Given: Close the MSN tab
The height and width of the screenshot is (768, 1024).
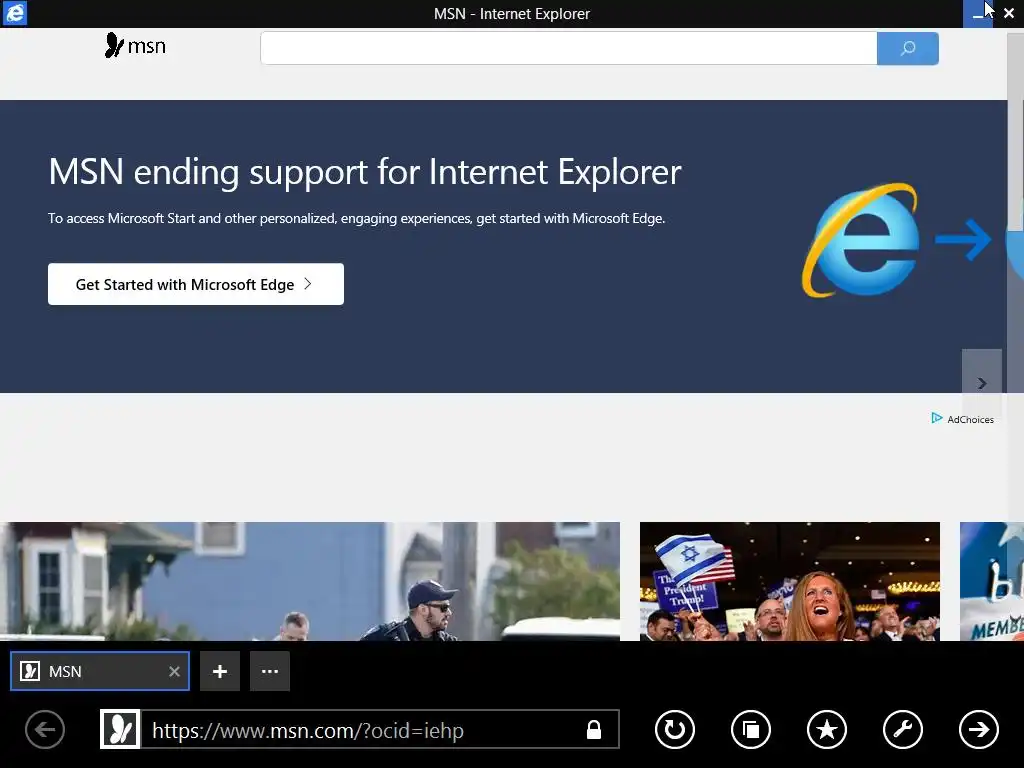Looking at the screenshot, I should tap(174, 671).
